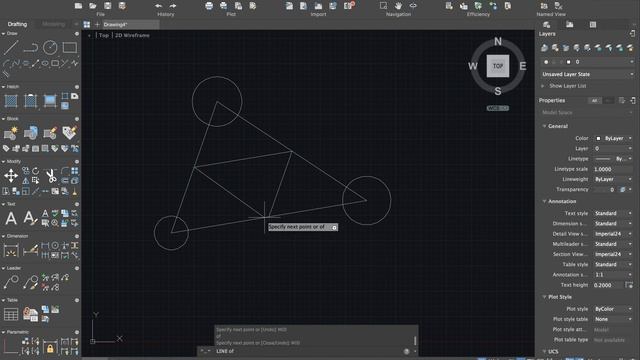Click the Color property white swatch
The image size is (640, 360).
pos(598,138)
